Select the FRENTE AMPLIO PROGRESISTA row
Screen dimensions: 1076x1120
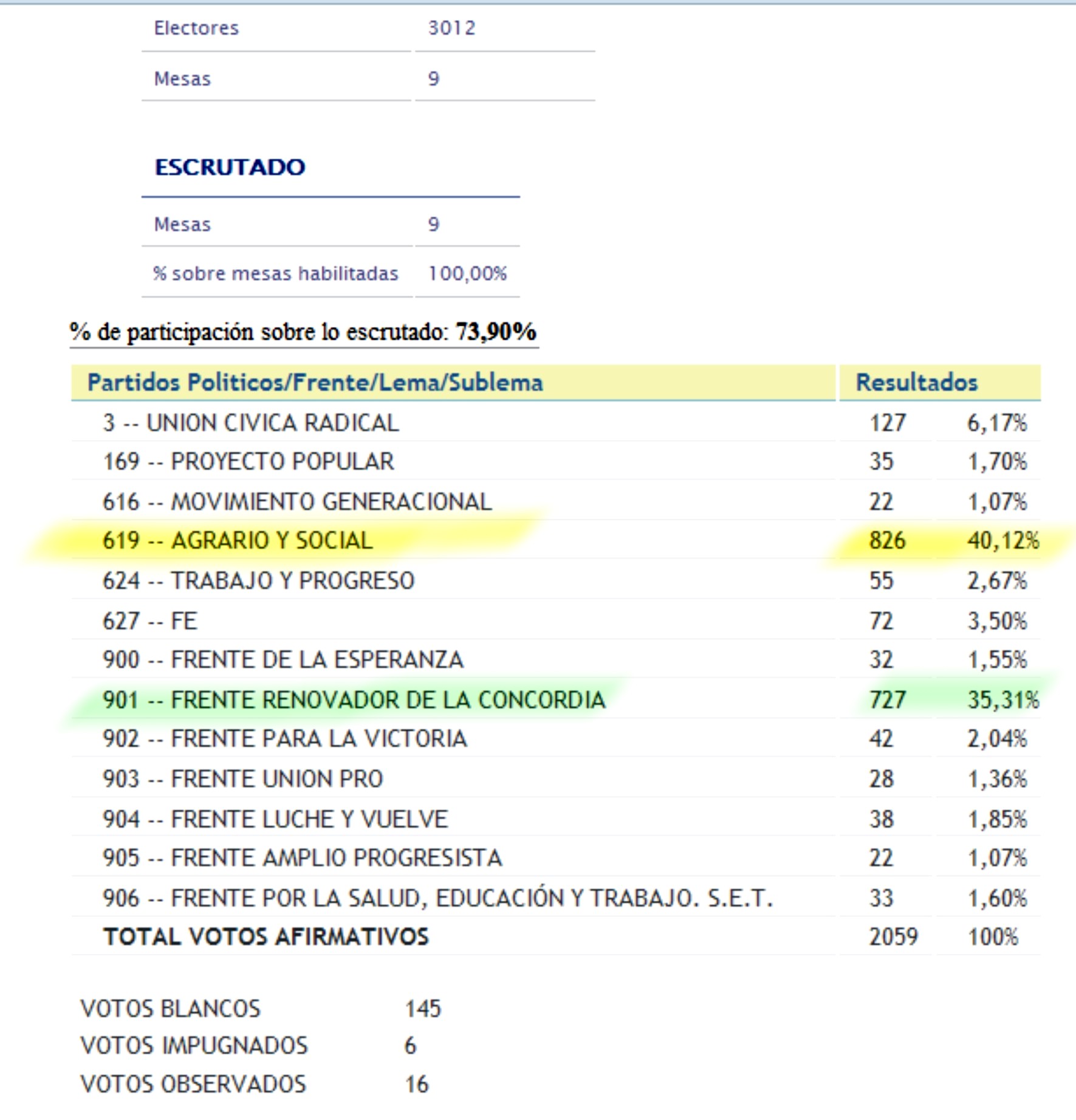click(x=303, y=857)
